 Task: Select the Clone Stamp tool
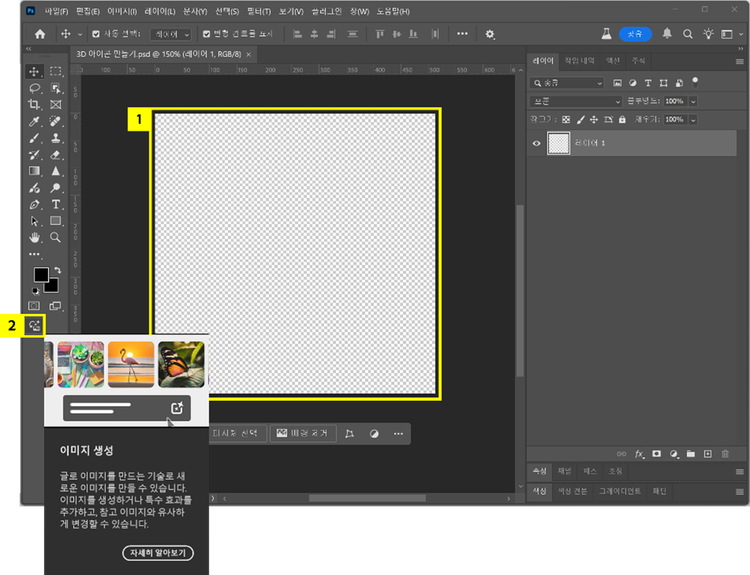coord(56,138)
